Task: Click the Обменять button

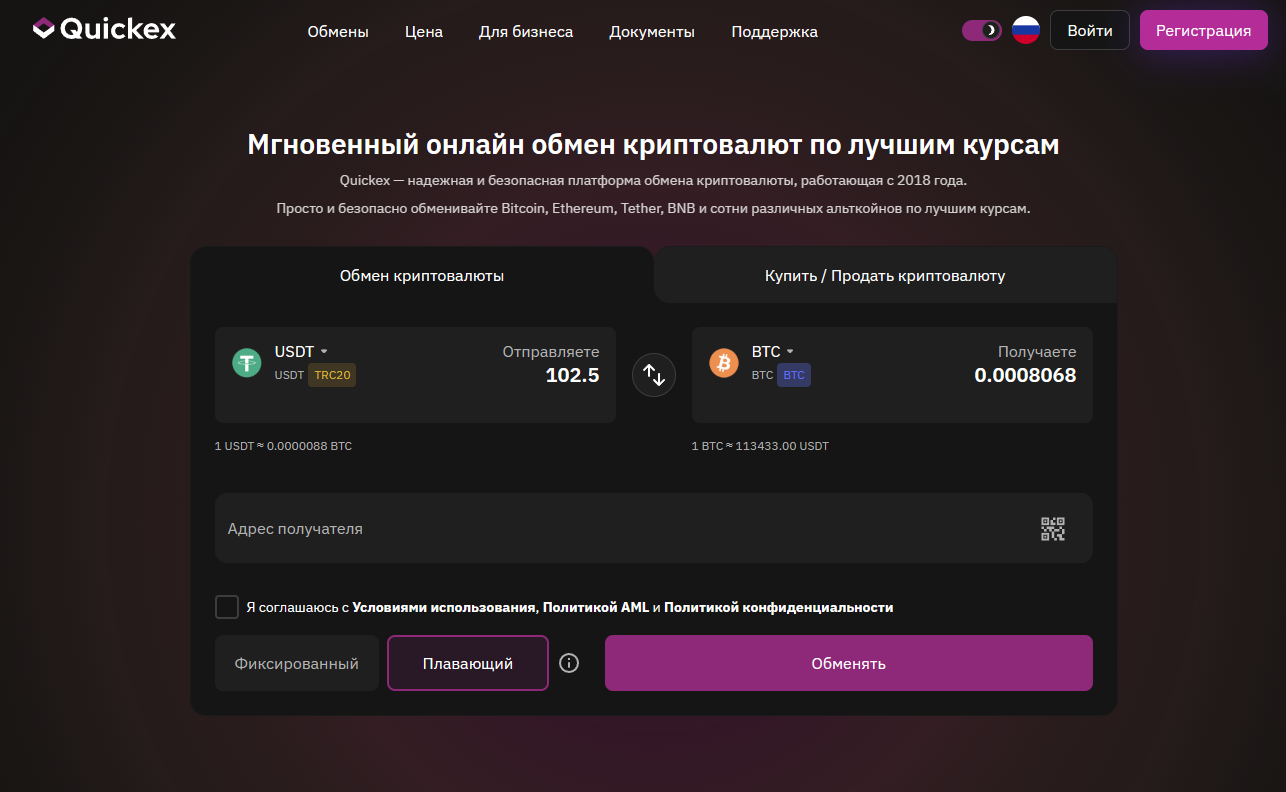Action: [849, 663]
